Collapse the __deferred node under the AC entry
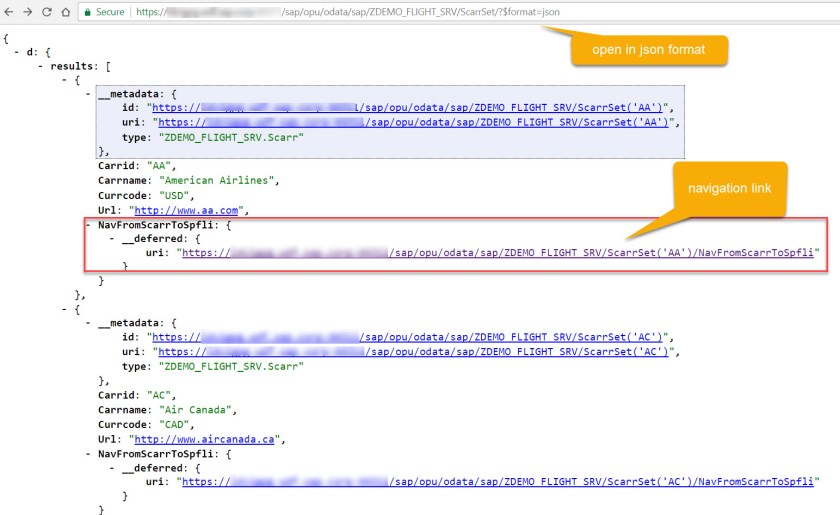Viewport: 840px width, 515px height. coord(111,468)
